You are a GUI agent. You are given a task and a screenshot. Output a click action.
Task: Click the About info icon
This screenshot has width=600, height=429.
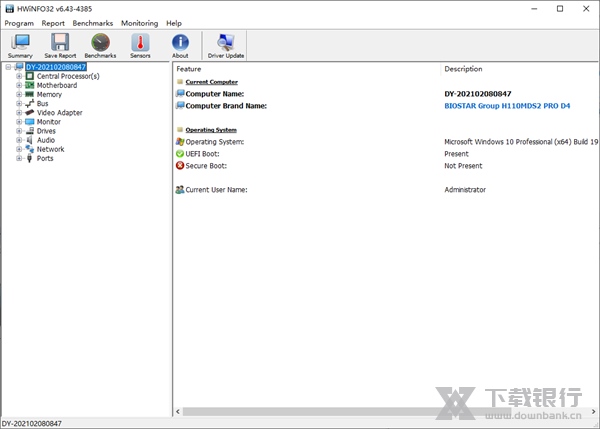pyautogui.click(x=180, y=45)
